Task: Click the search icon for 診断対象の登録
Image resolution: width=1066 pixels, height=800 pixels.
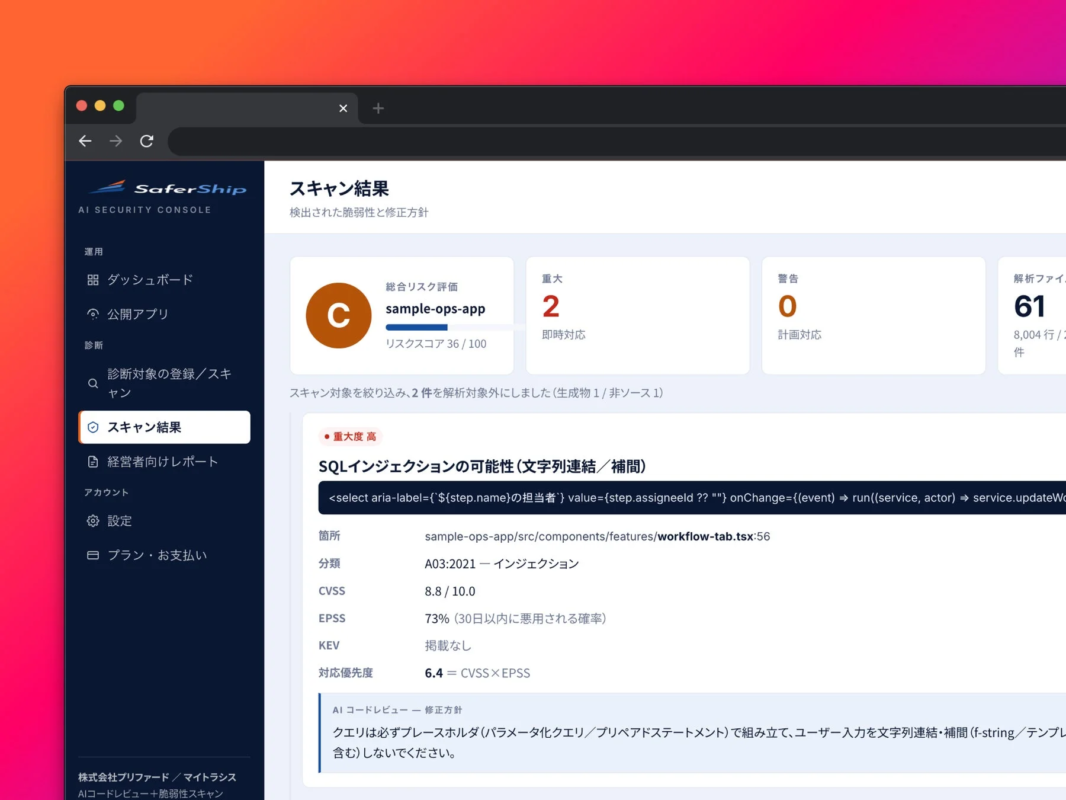Action: pos(92,383)
